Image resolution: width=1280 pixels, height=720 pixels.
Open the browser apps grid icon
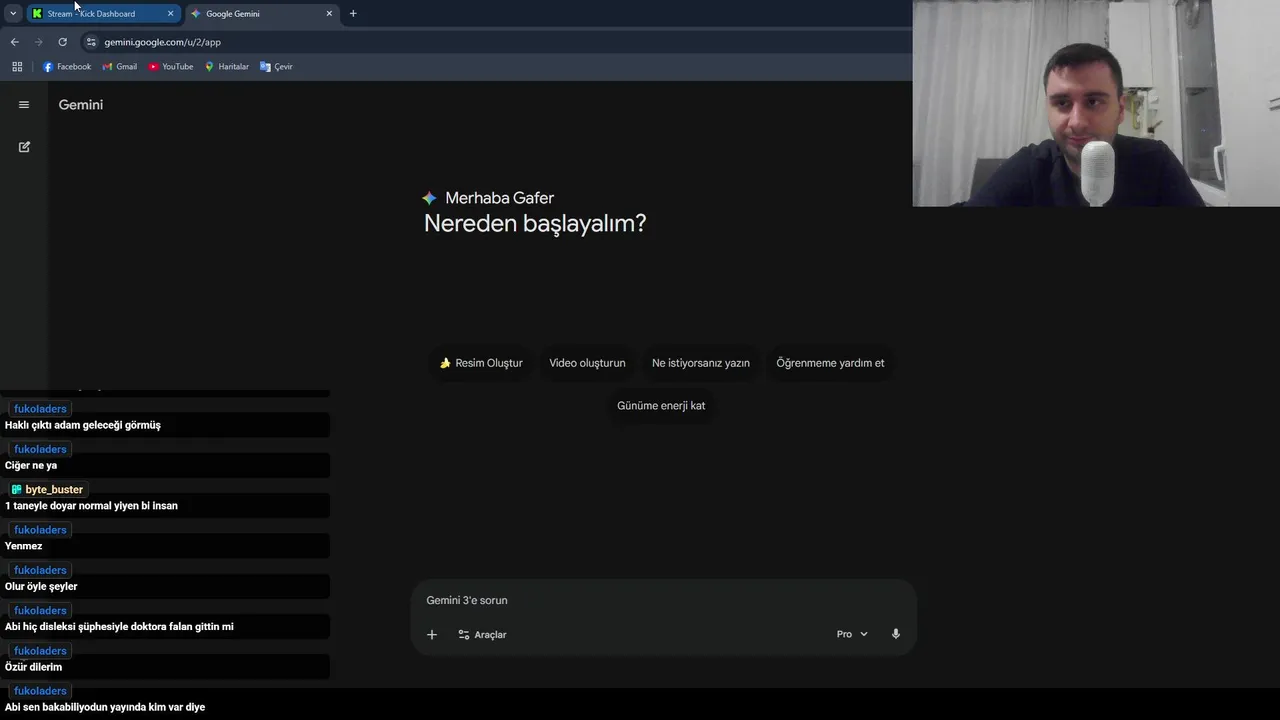coord(17,67)
